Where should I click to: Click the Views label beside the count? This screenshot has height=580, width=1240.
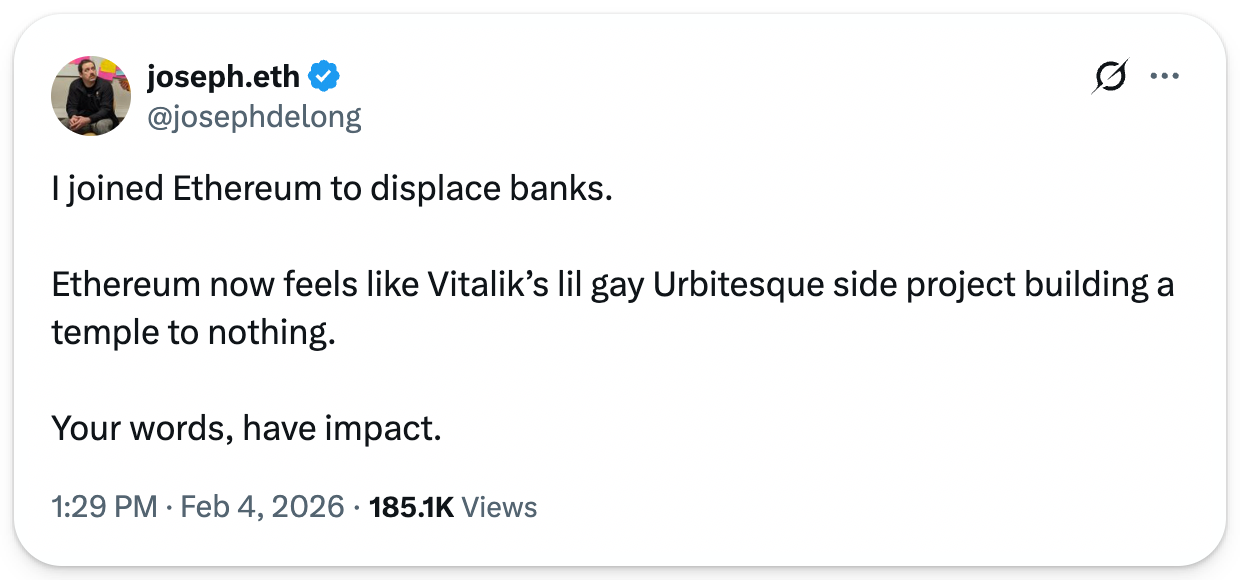(499, 507)
